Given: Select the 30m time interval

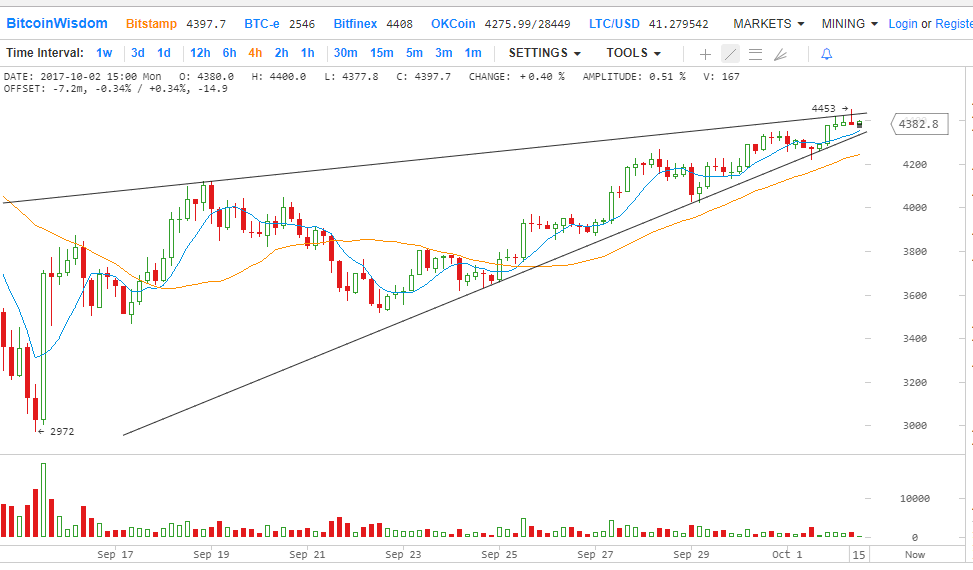Looking at the screenshot, I should tap(345, 53).
